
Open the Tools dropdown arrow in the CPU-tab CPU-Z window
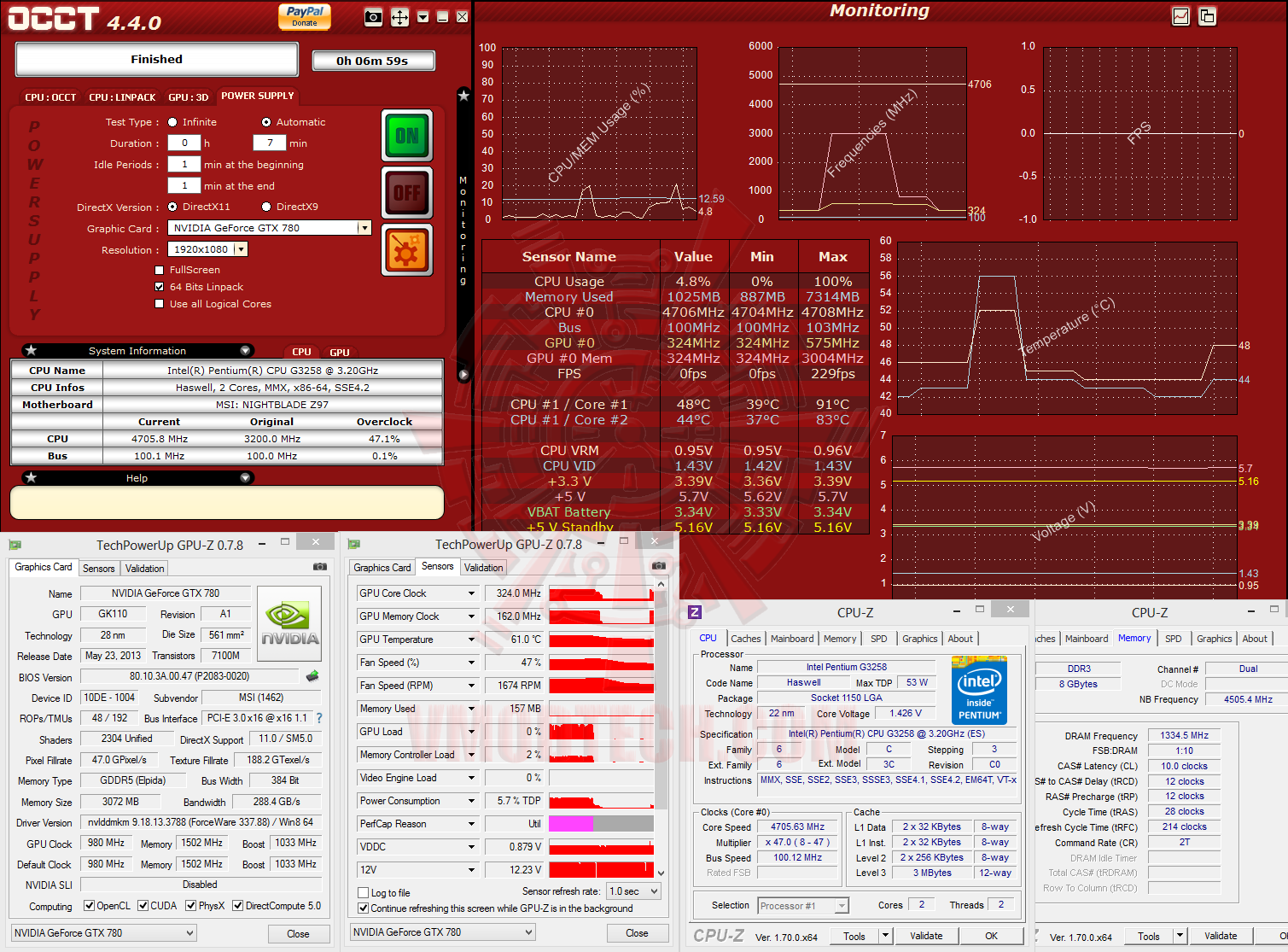[x=885, y=936]
